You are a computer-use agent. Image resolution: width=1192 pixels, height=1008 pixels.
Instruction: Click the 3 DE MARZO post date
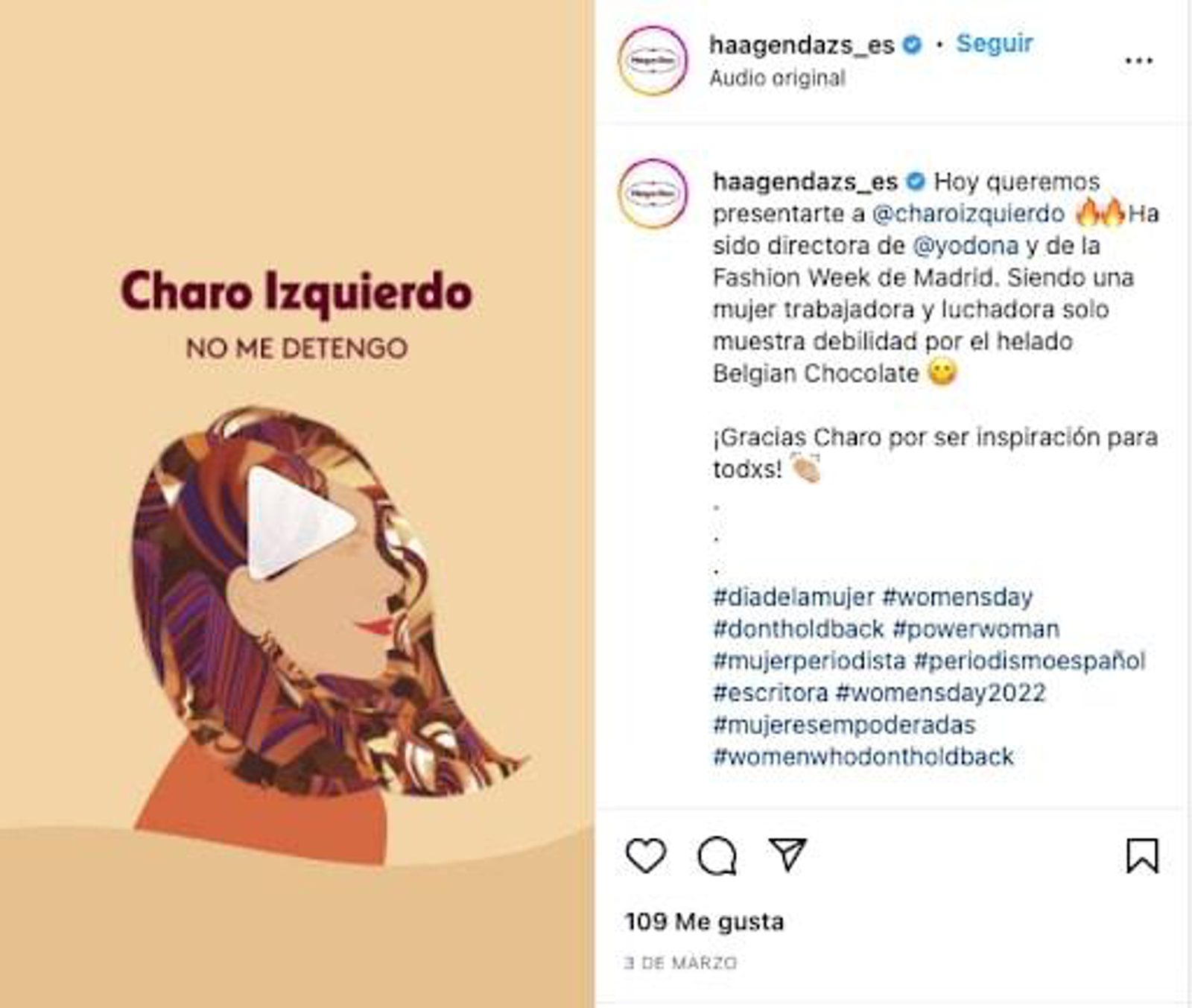[x=681, y=963]
